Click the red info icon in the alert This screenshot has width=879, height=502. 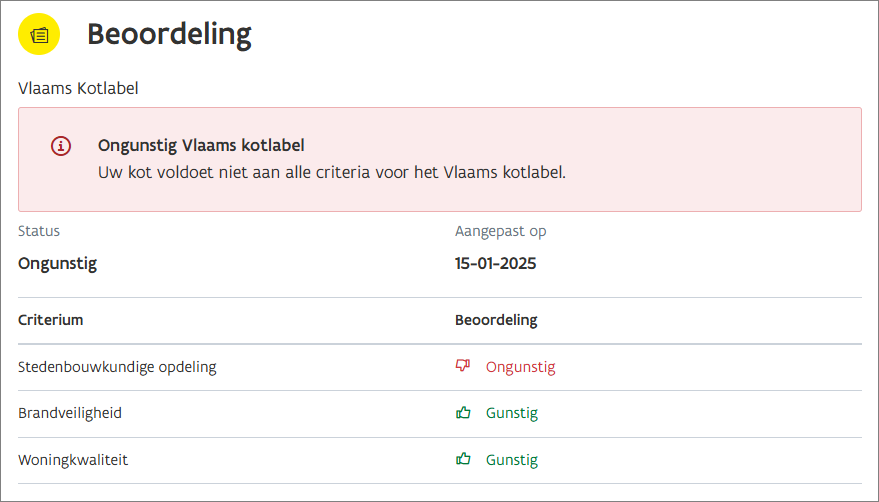point(61,146)
